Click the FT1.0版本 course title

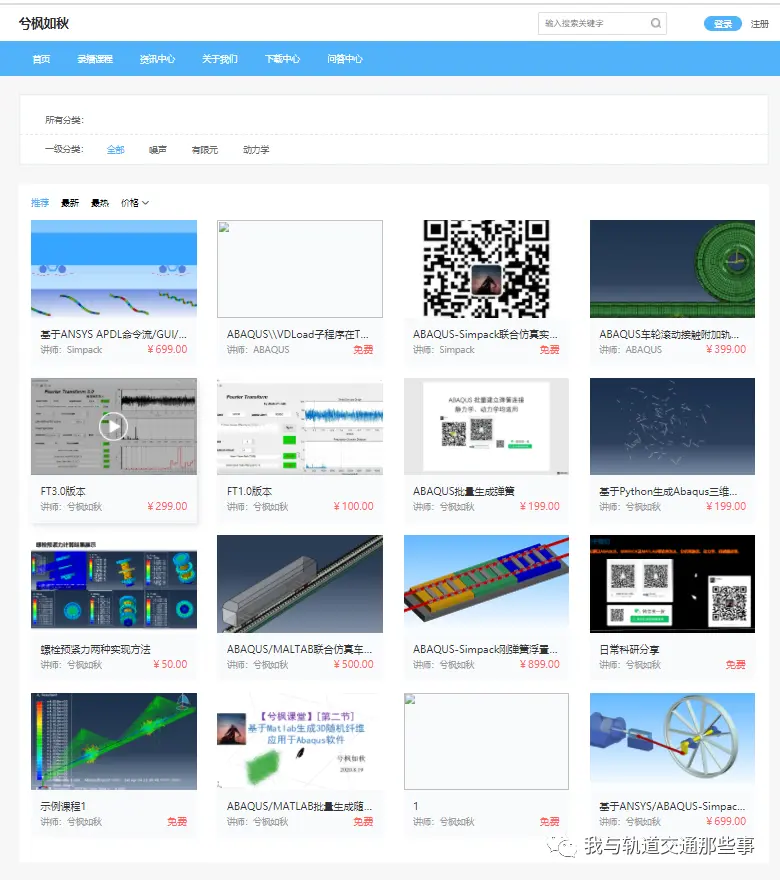click(x=249, y=492)
